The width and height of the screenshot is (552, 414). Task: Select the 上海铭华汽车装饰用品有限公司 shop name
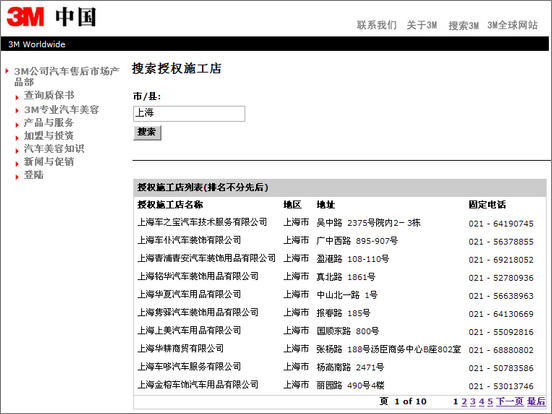pyautogui.click(x=198, y=276)
